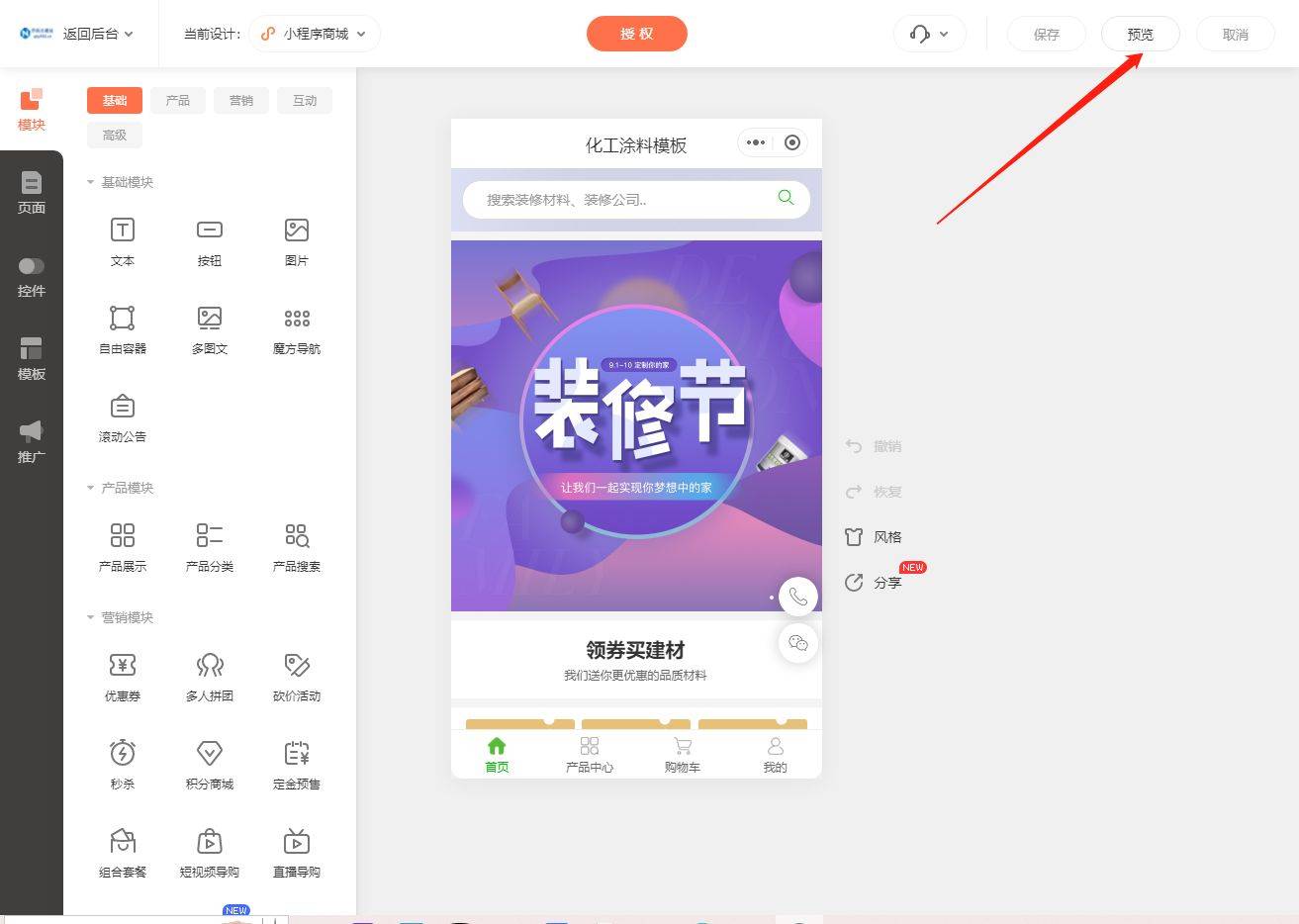Collapse the 营销模块 section

click(91, 617)
